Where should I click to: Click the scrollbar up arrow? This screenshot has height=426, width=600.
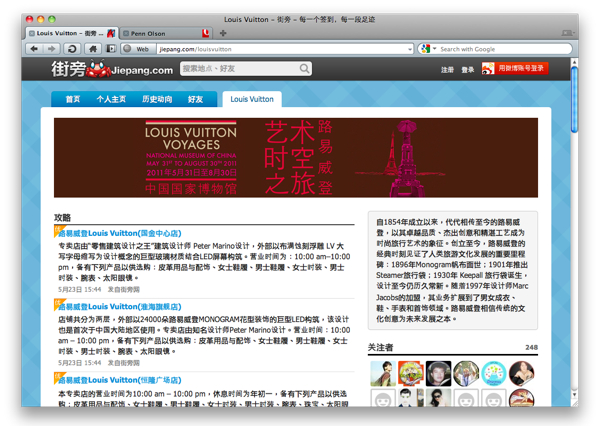pos(574,62)
